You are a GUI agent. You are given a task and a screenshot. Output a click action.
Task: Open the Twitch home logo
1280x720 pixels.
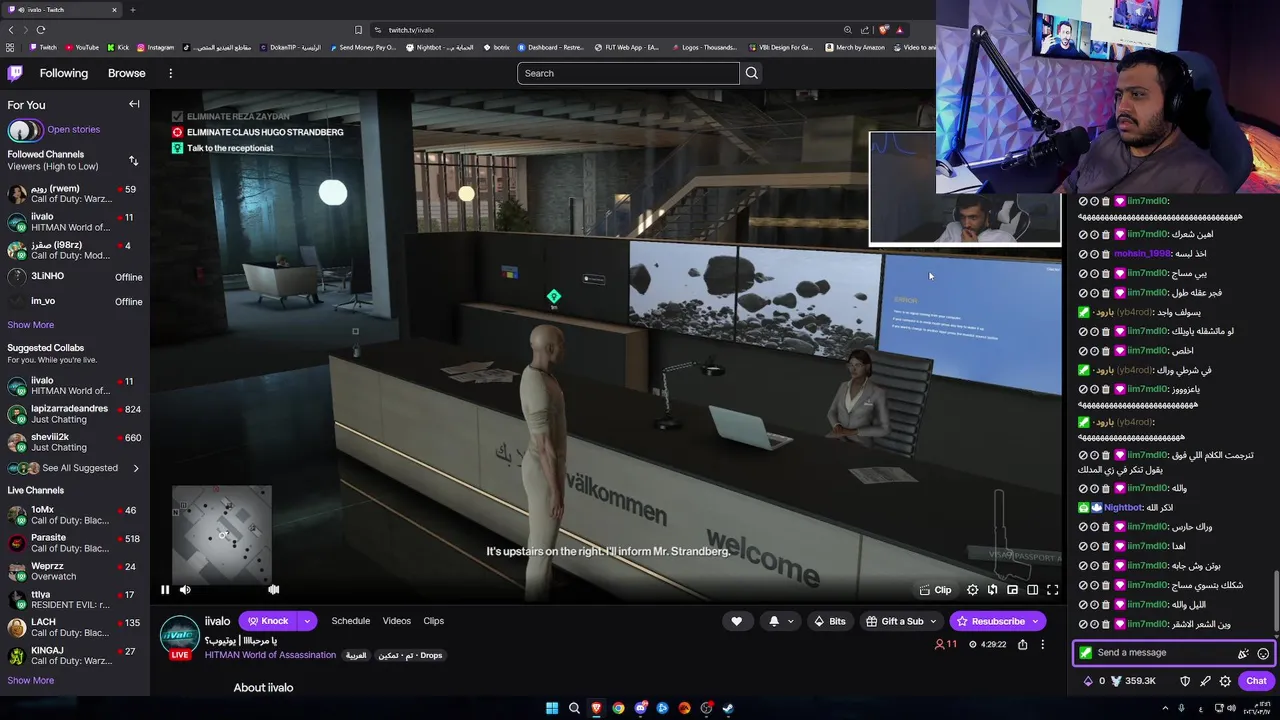pos(15,73)
